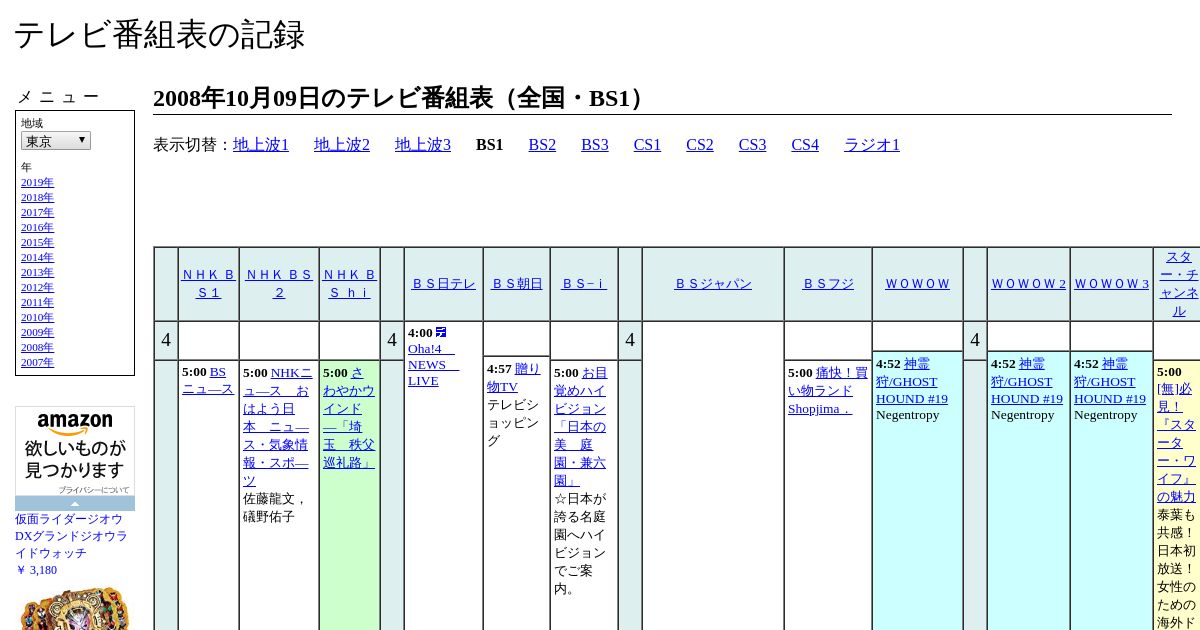Click the ￥3,180 price text
This screenshot has width=1200, height=630.
point(36,570)
